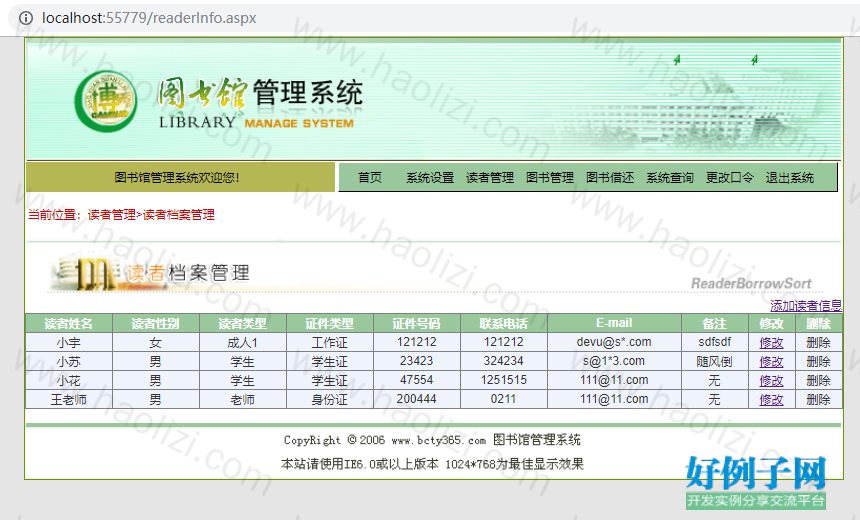Screen dimensions: 860x520
Task: Click remark cell sdfsdf
Action: coord(715,342)
